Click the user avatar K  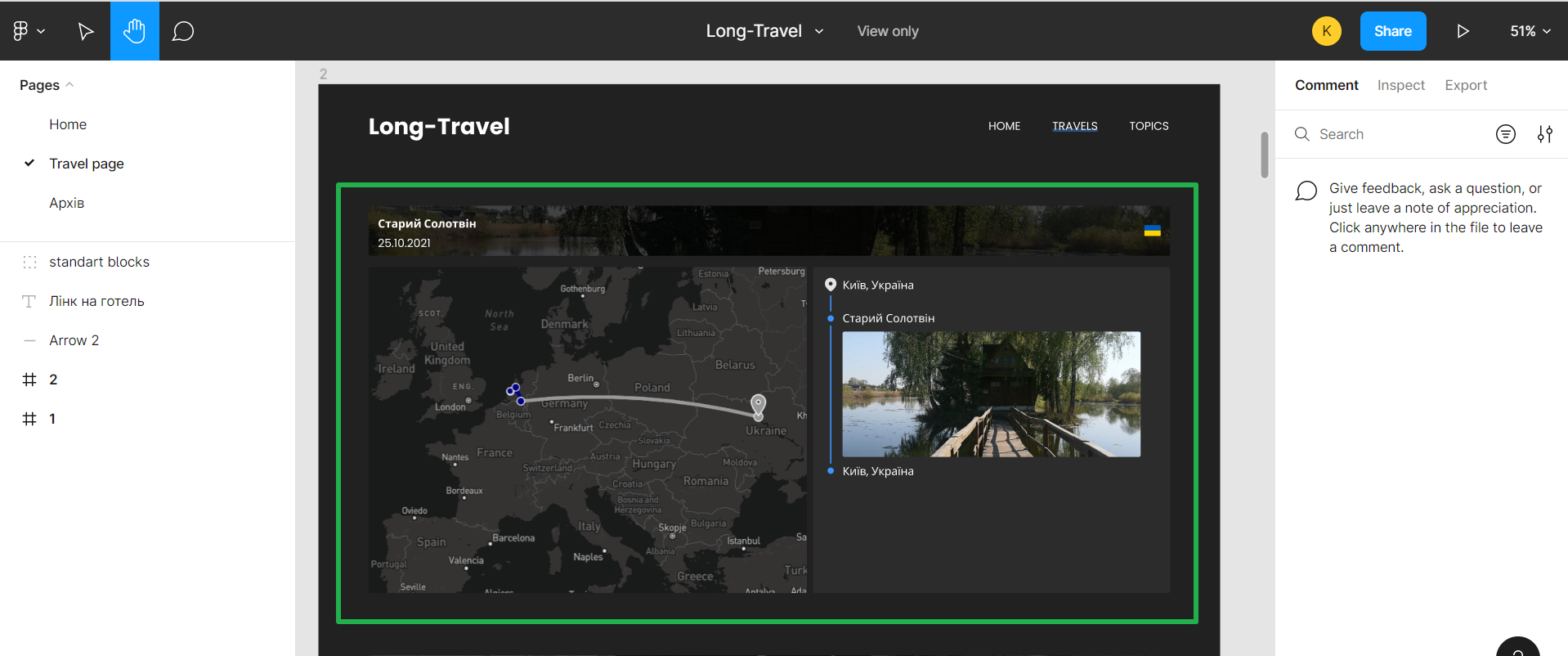pos(1327,31)
